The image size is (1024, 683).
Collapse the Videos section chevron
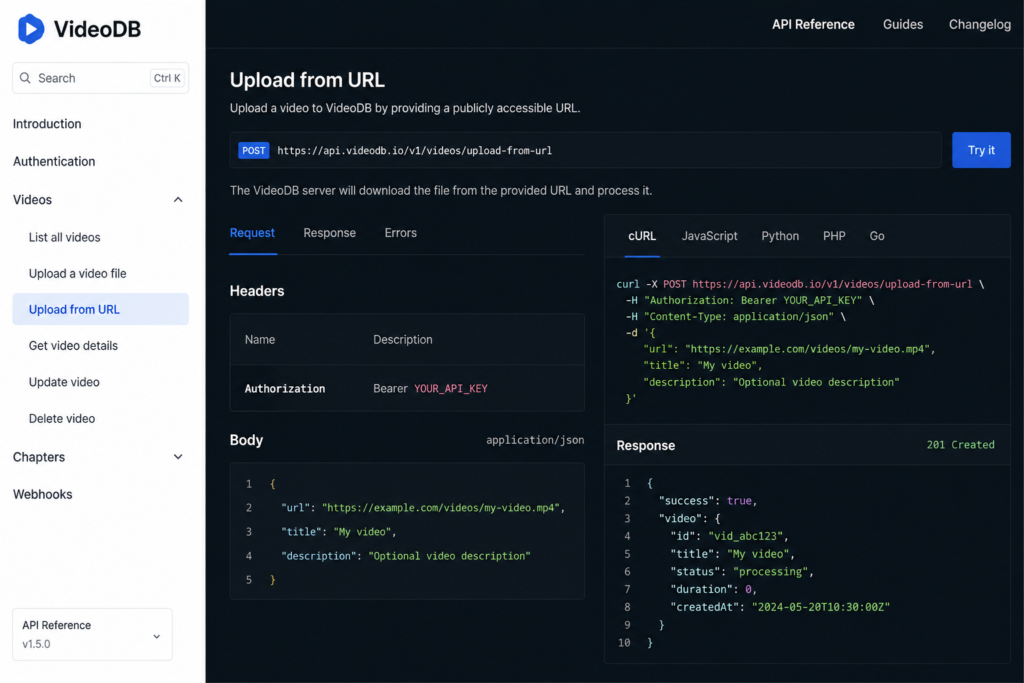tap(178, 199)
